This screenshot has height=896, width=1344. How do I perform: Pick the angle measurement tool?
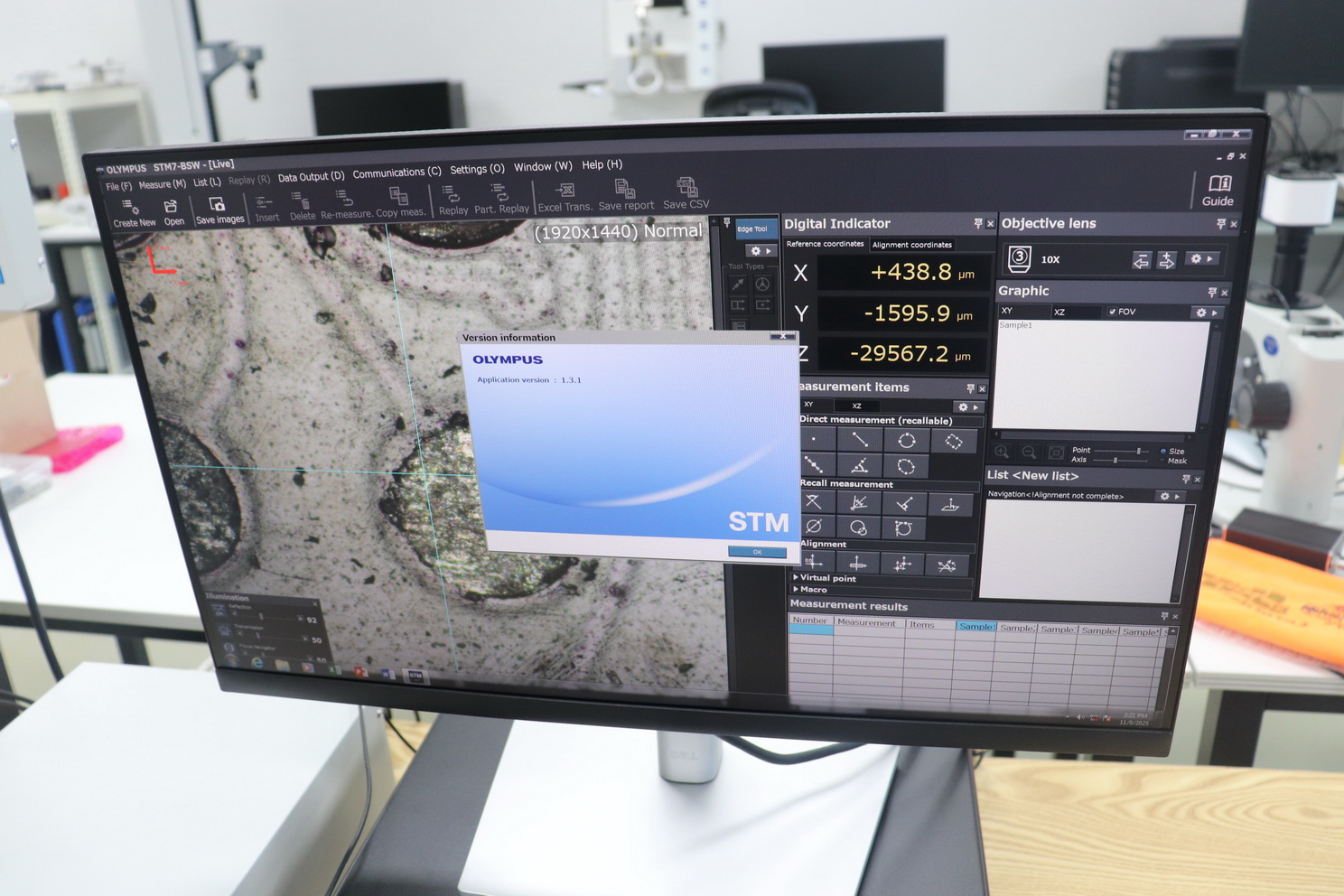point(859,466)
